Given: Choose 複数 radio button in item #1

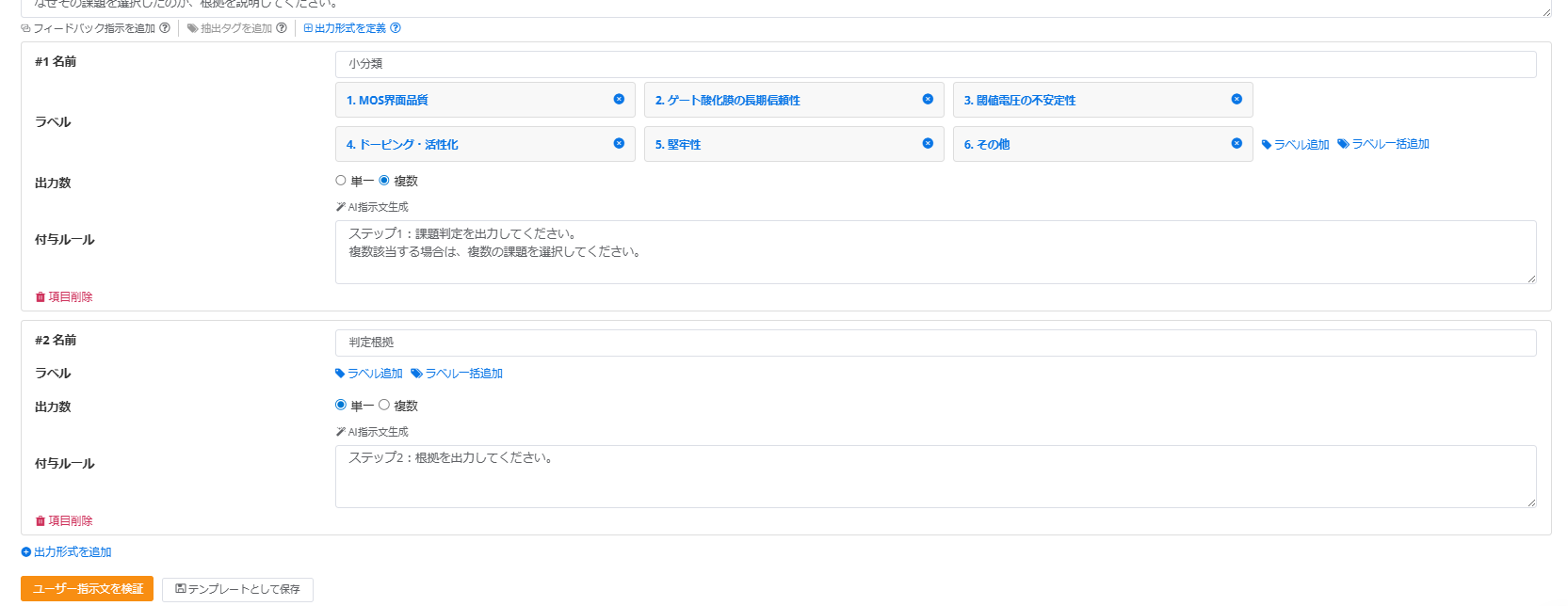Looking at the screenshot, I should 384,181.
